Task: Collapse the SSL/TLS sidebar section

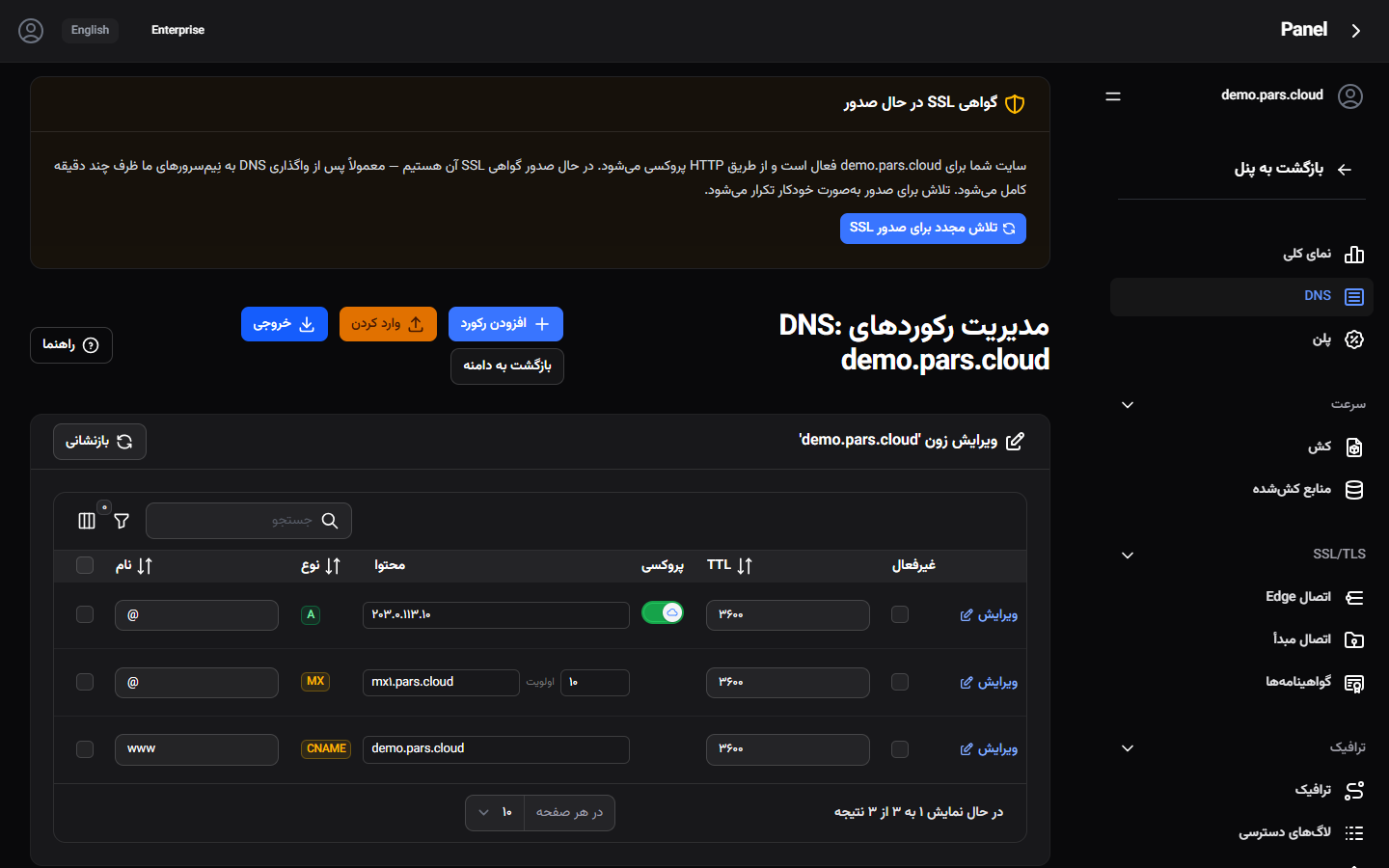Action: coord(1128,556)
